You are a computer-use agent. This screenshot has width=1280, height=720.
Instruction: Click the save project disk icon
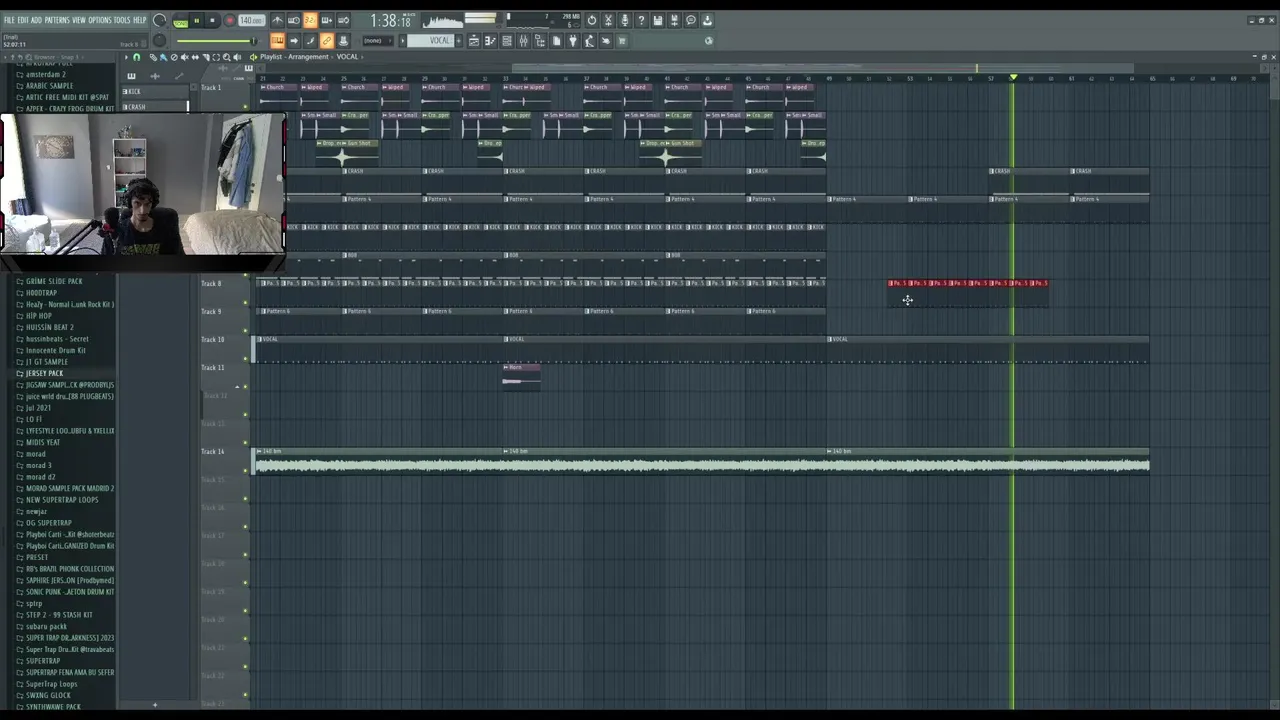point(658,21)
